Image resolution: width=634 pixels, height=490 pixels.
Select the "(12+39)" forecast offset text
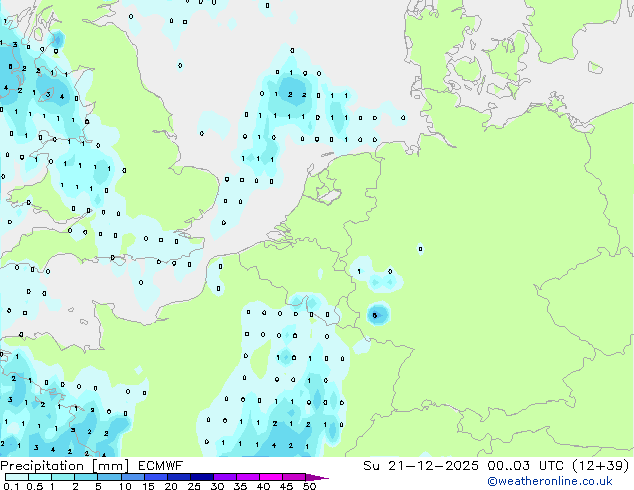(x=600, y=466)
